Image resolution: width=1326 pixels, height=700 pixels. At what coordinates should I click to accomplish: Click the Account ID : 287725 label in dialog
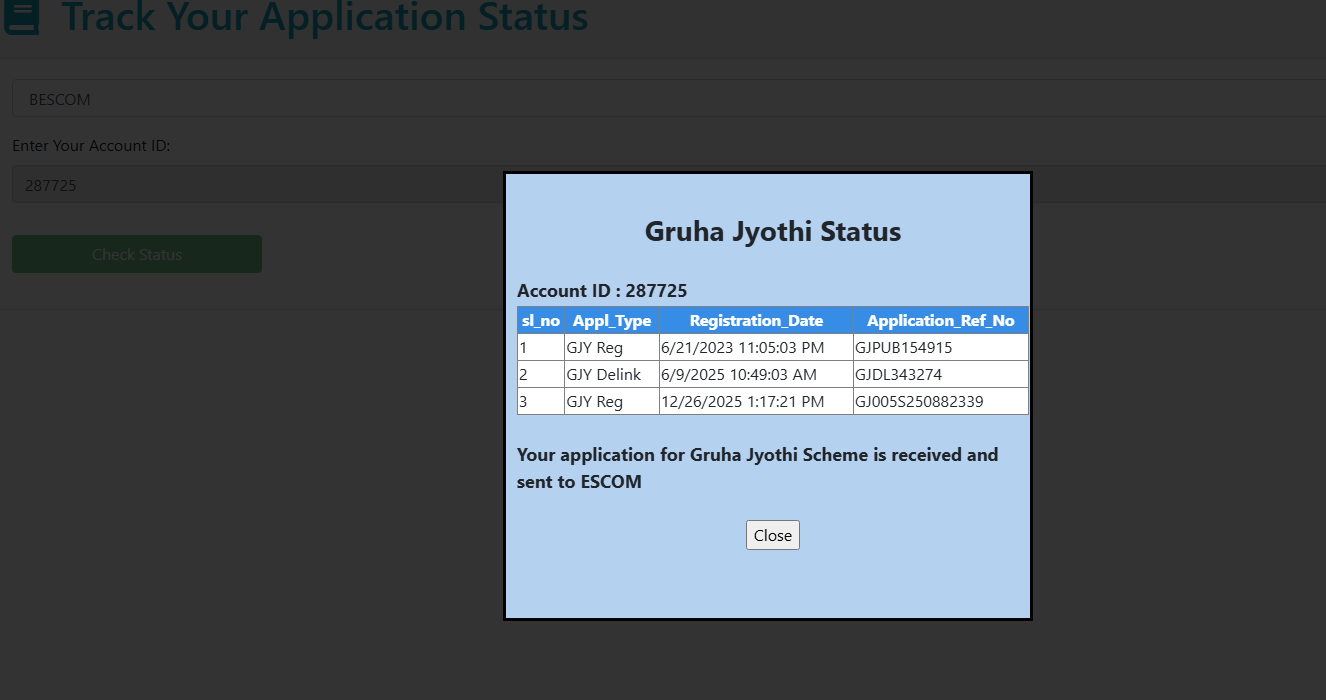tap(602, 291)
